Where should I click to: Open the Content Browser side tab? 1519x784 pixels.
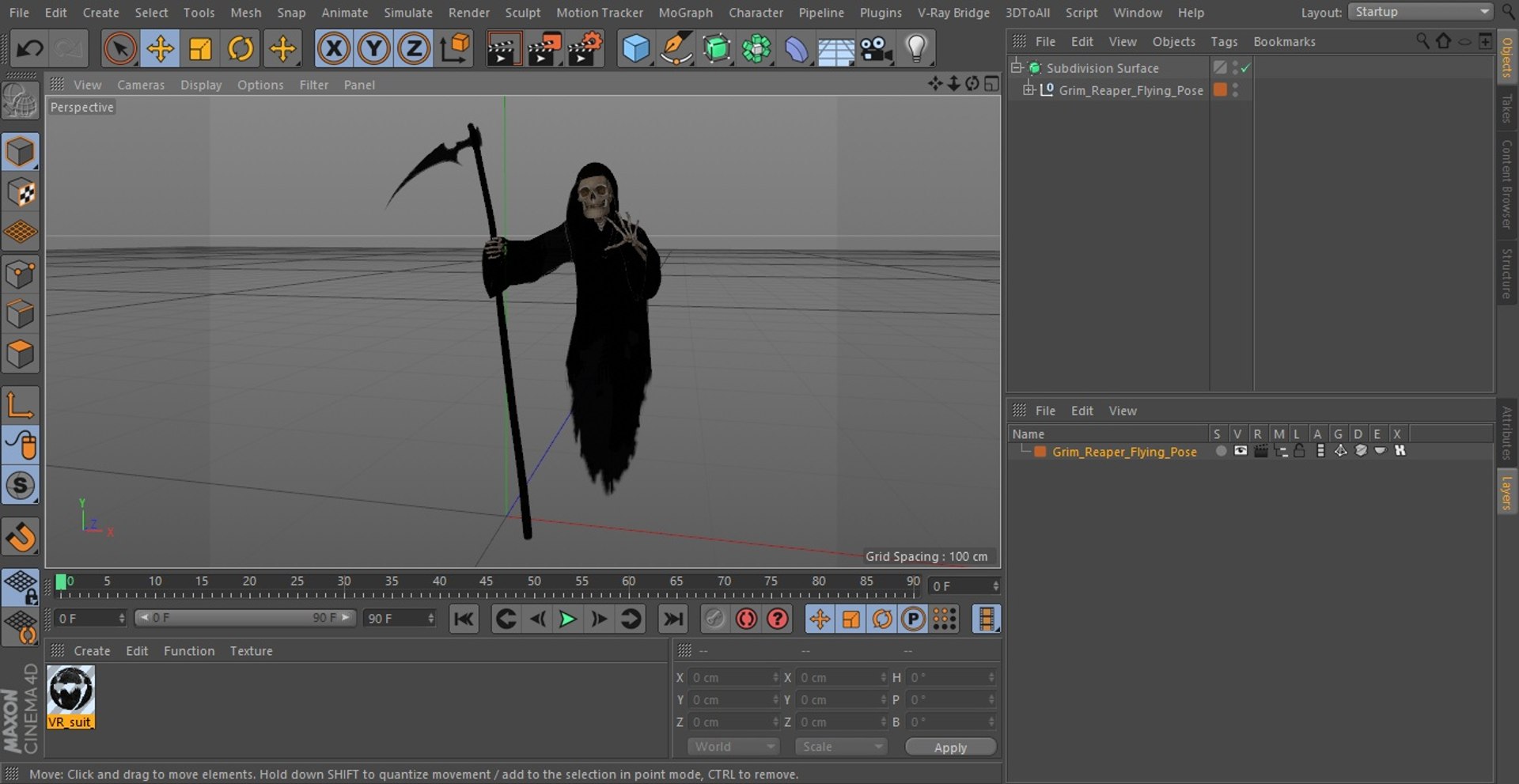[x=1506, y=184]
